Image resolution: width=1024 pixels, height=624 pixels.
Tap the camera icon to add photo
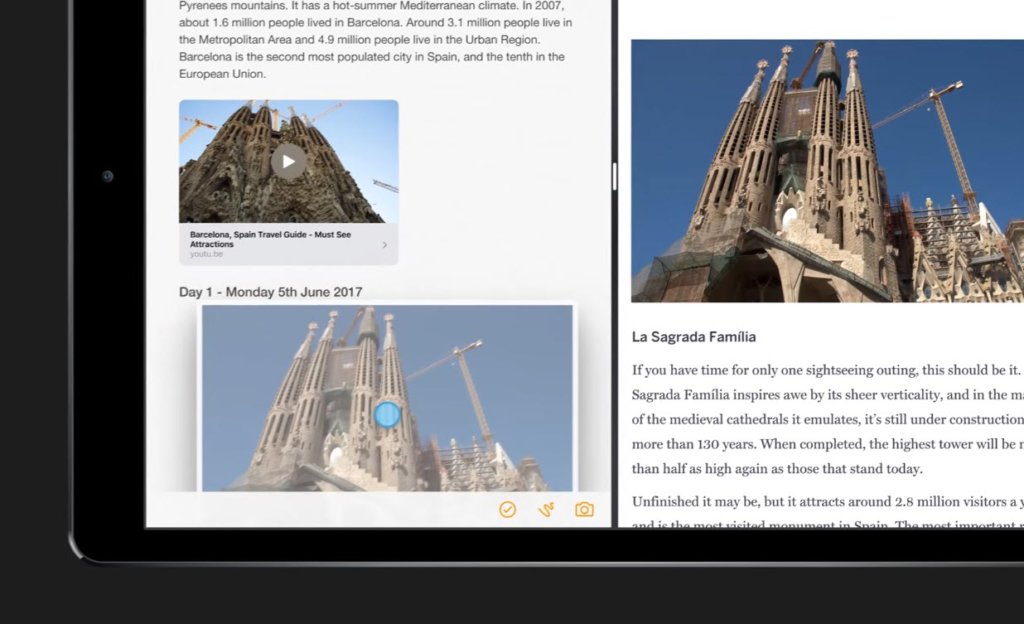point(584,510)
